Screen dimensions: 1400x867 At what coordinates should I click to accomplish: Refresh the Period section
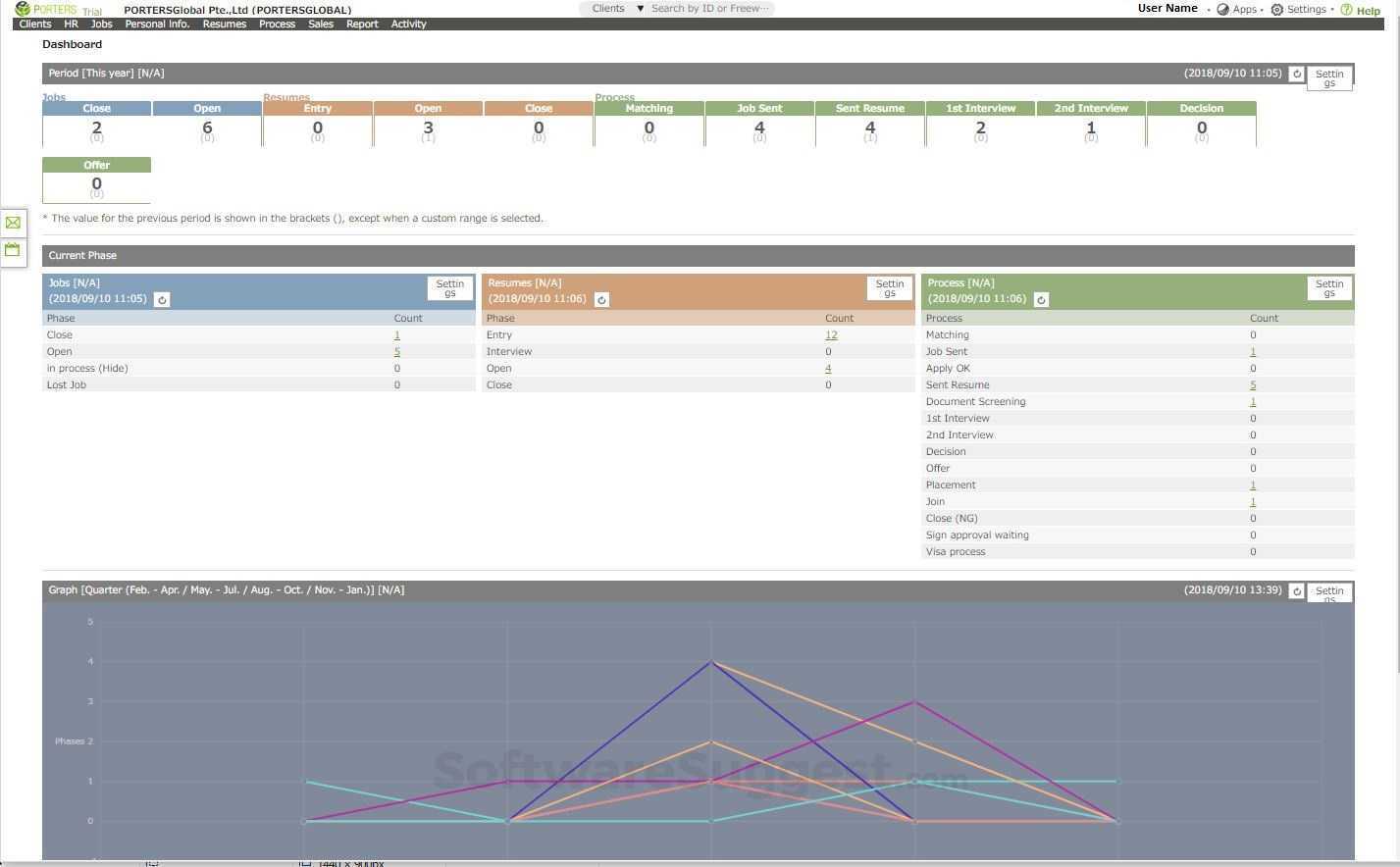[1297, 73]
